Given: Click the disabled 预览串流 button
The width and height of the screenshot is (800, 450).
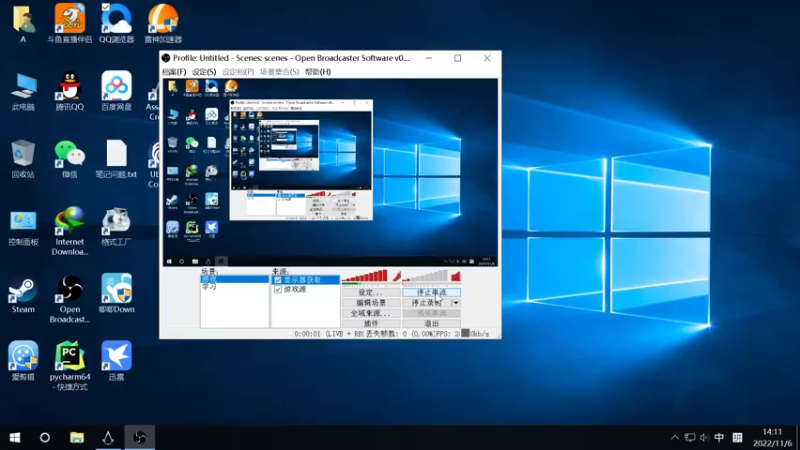Looking at the screenshot, I should (x=431, y=313).
